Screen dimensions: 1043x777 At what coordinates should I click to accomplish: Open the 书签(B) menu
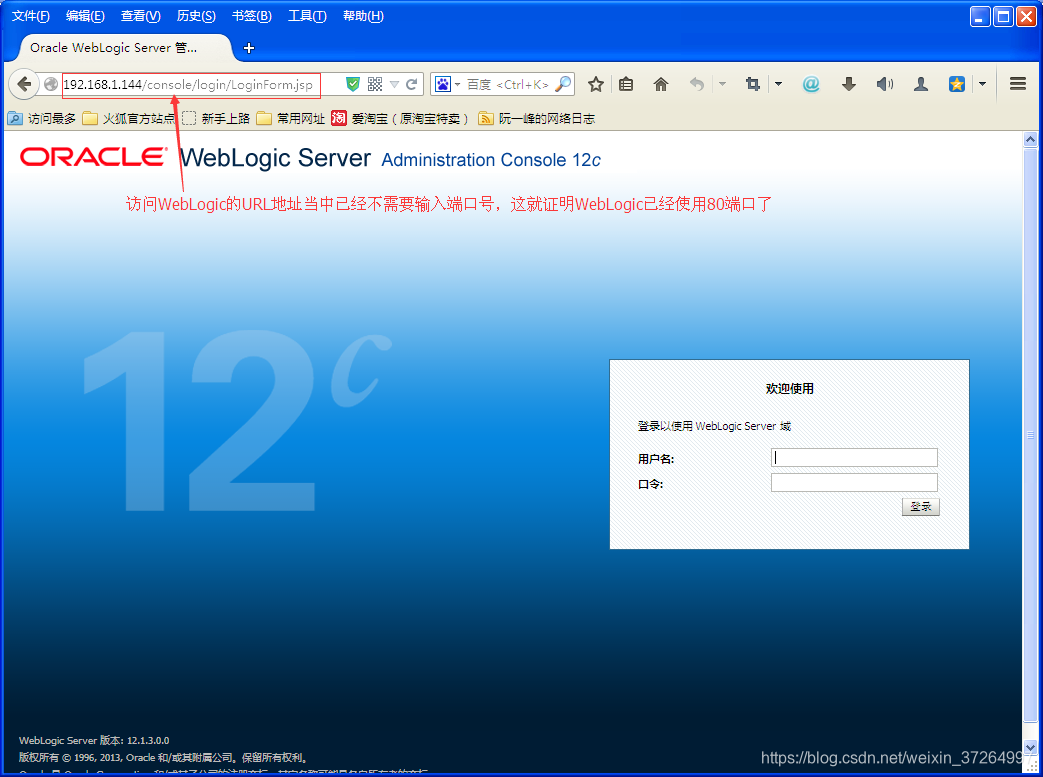click(251, 16)
